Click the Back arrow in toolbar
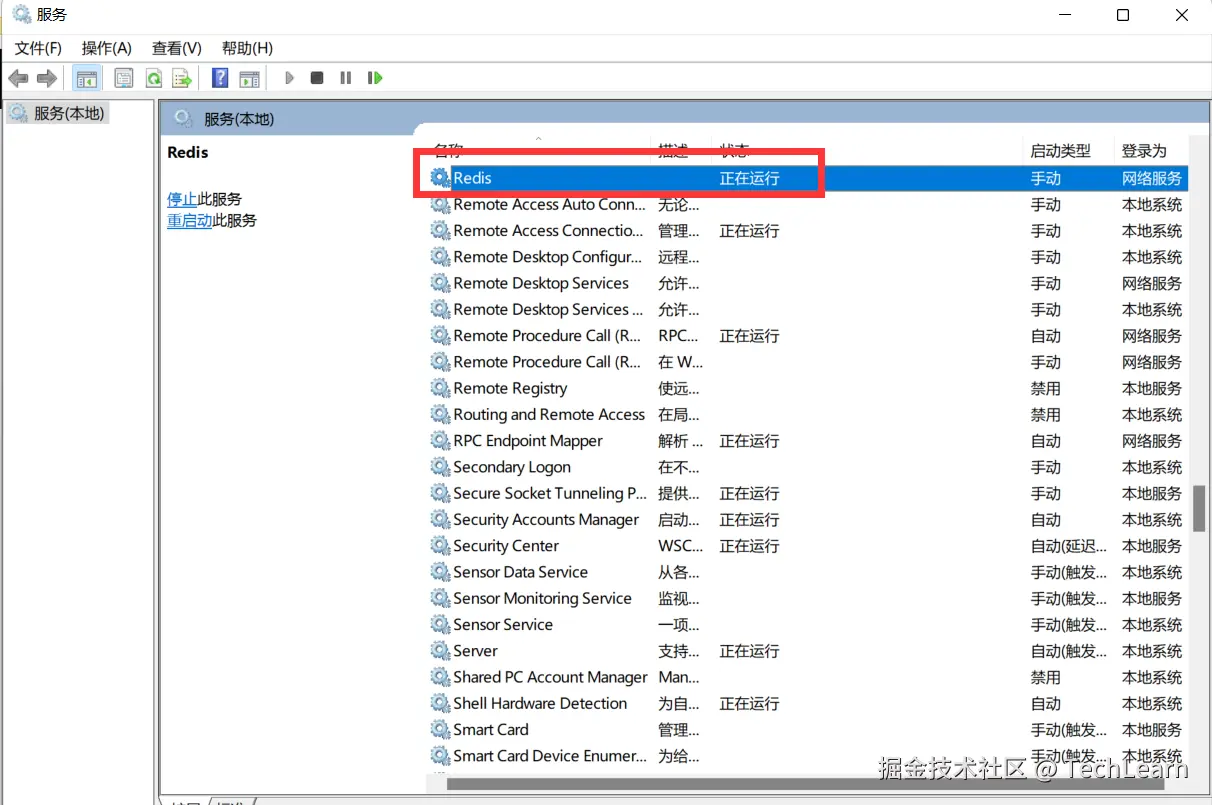 tap(18, 78)
